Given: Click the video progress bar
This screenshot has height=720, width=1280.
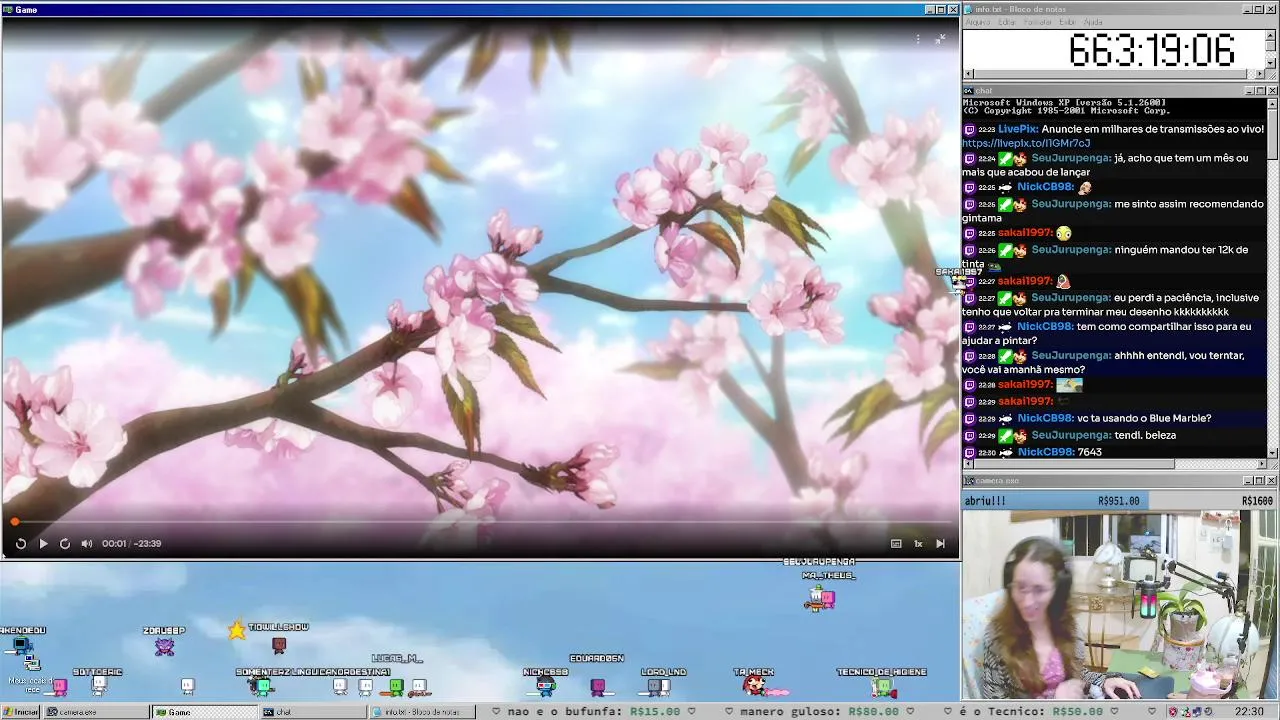Looking at the screenshot, I should [x=480, y=522].
